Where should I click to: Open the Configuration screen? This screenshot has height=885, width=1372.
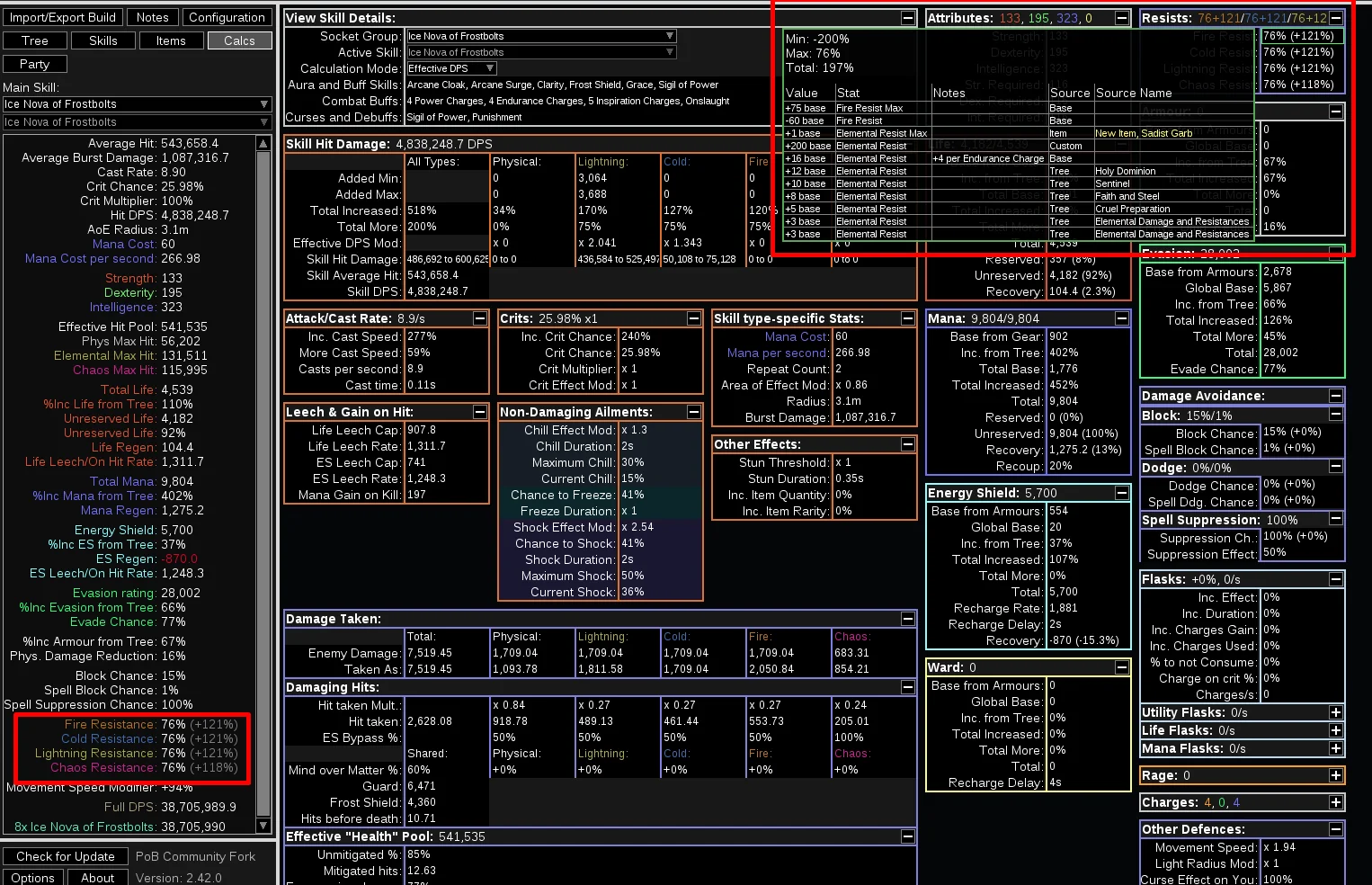[227, 17]
